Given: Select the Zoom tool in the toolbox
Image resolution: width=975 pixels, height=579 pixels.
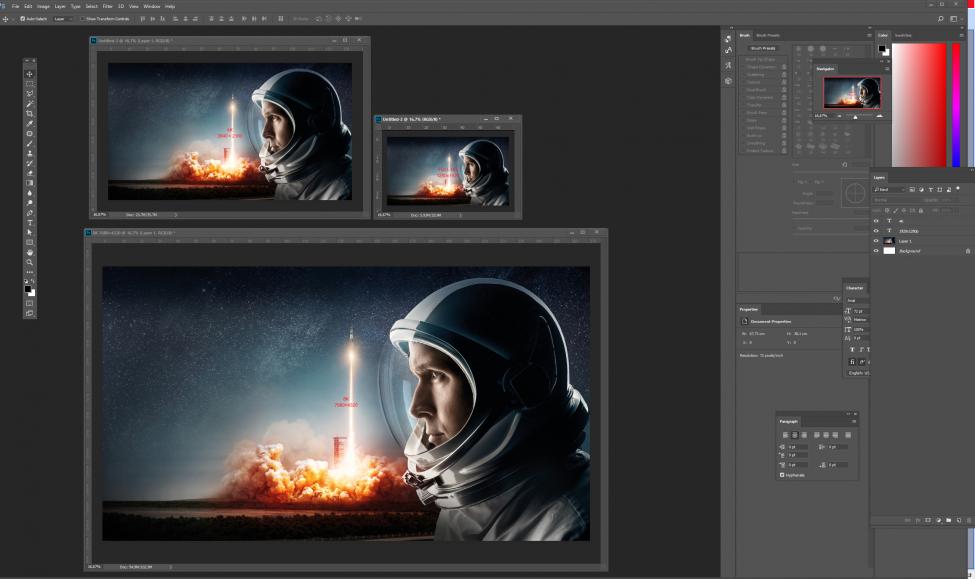Looking at the screenshot, I should (x=29, y=262).
